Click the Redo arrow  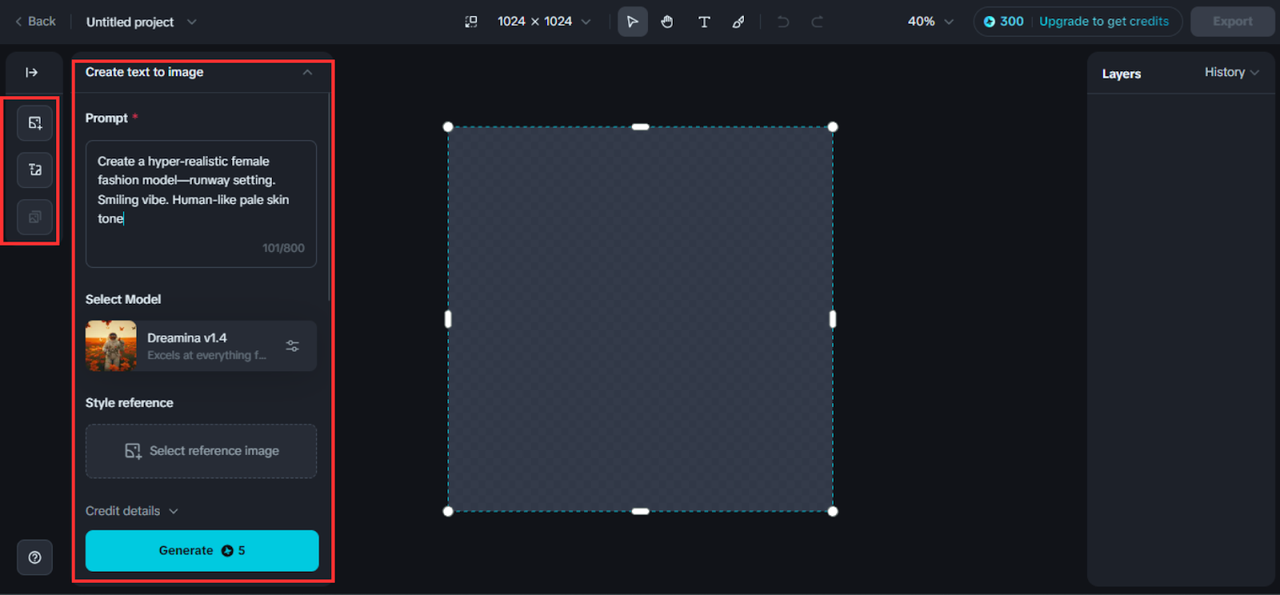pyautogui.click(x=817, y=21)
